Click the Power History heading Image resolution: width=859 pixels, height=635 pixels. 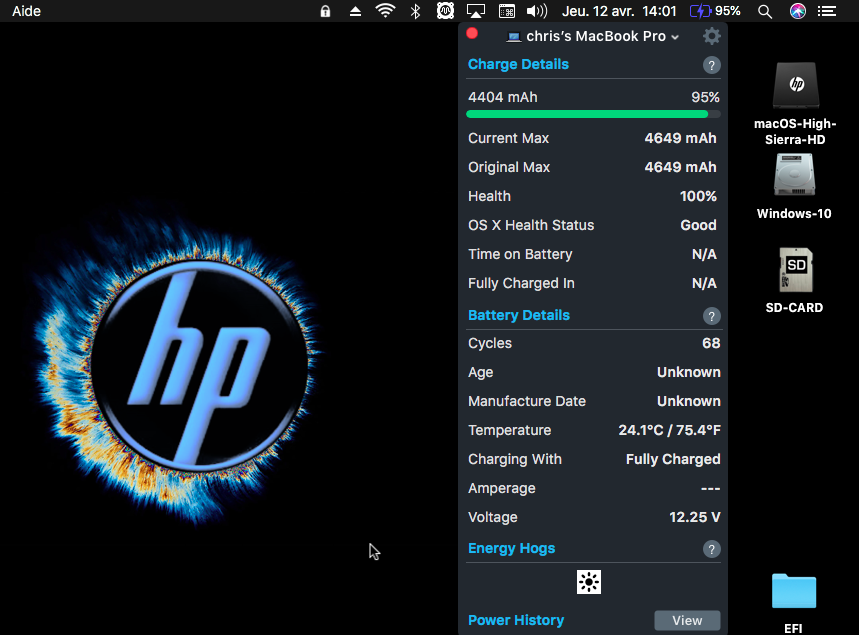(516, 620)
